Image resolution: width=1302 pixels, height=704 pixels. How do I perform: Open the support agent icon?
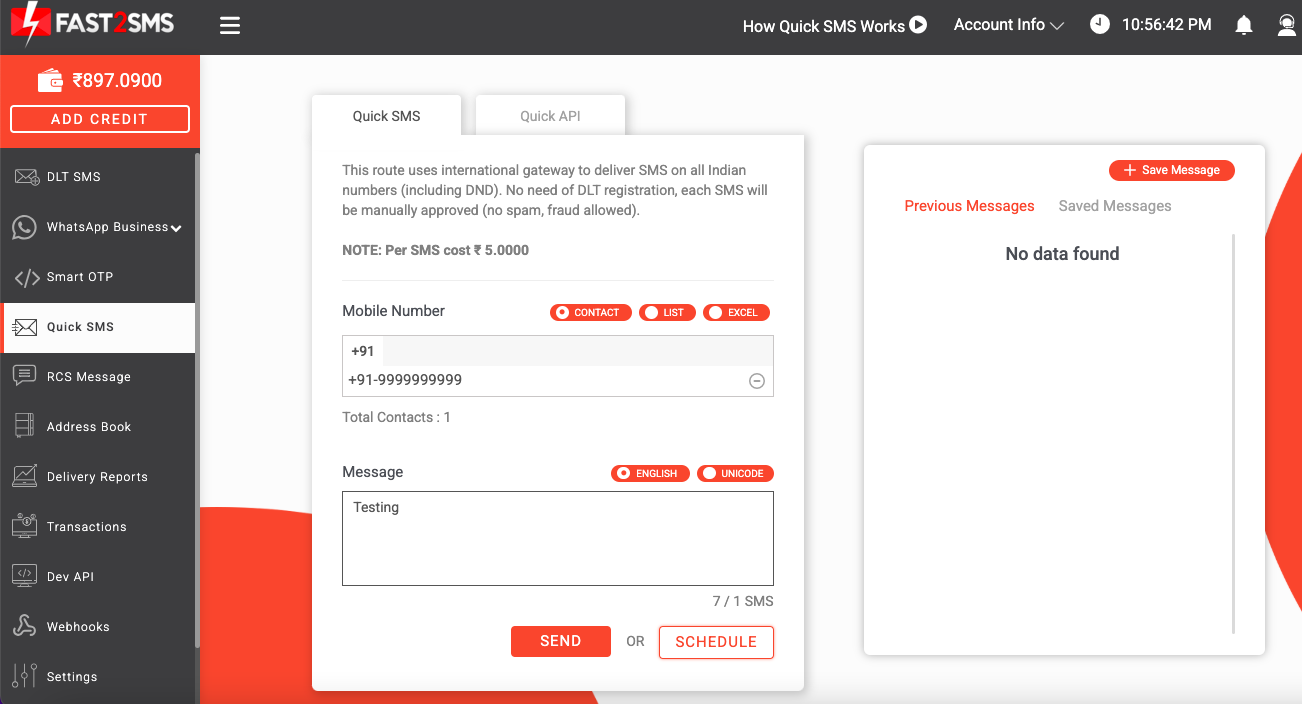(1287, 25)
